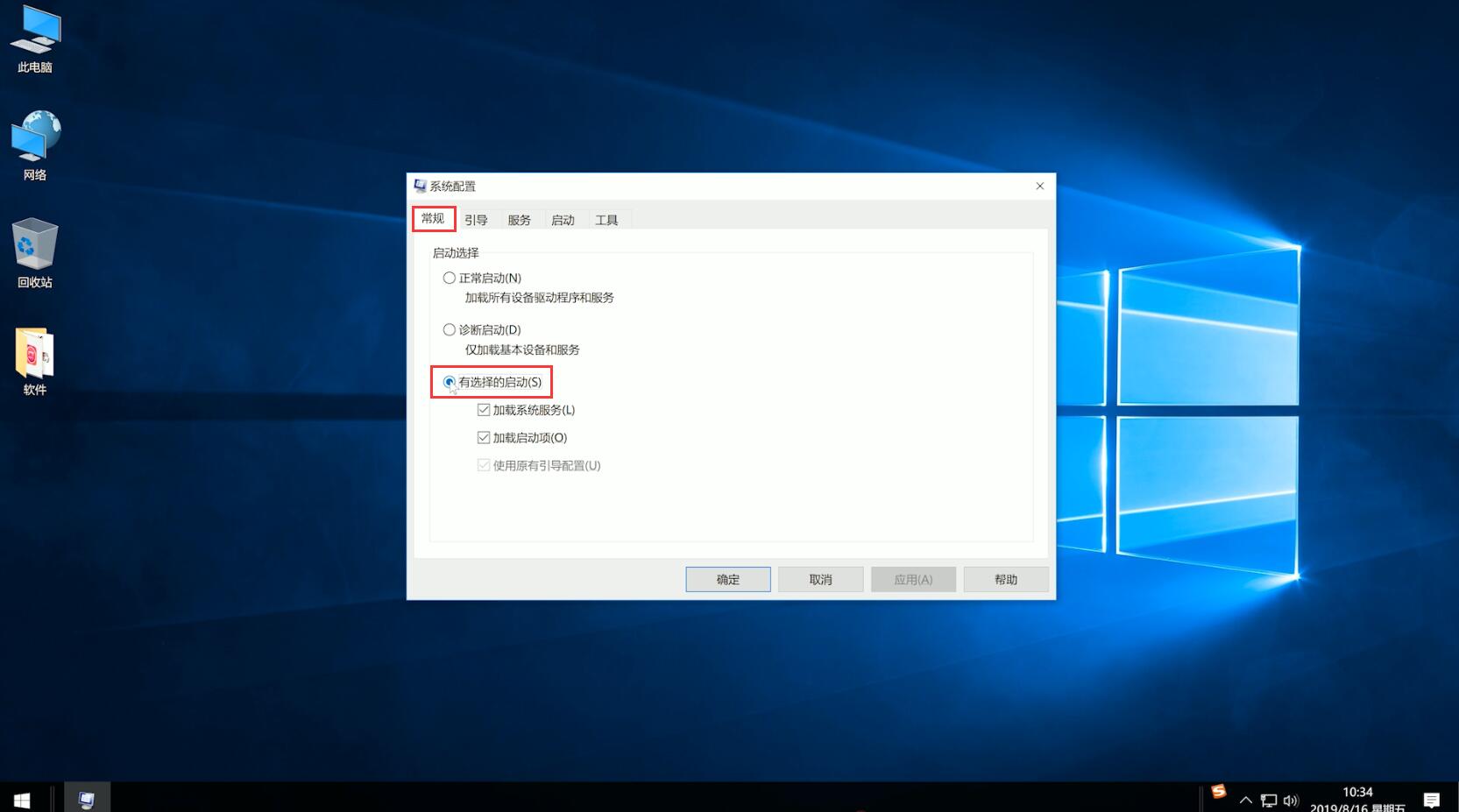Toggle the 加载系统服务(L) checkbox
The image size is (1459, 812).
pyautogui.click(x=484, y=410)
